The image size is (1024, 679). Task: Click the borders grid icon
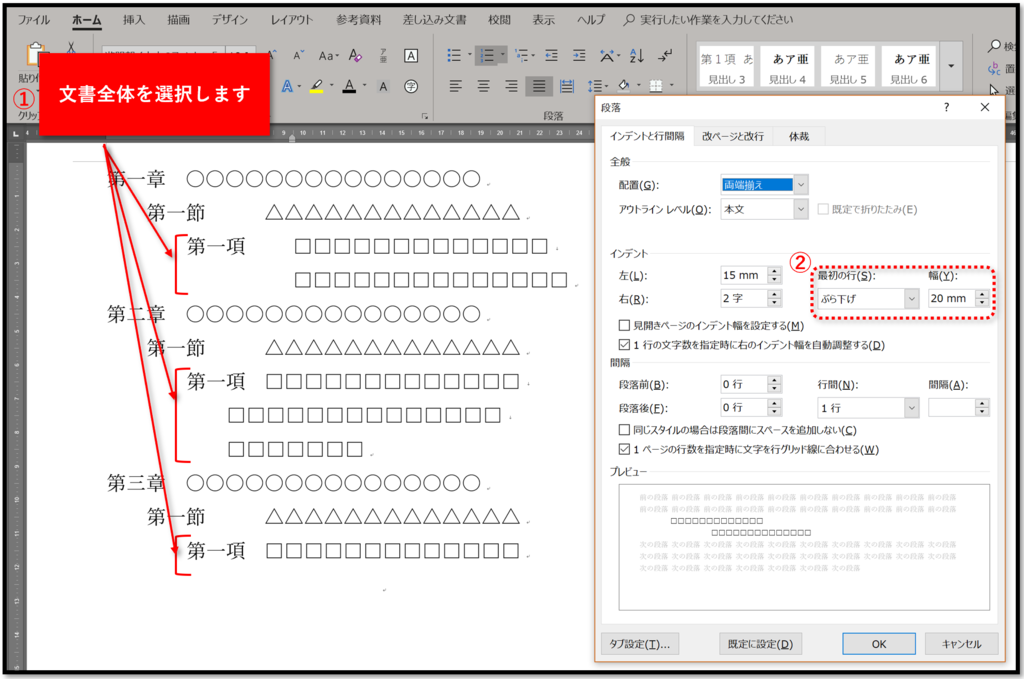656,86
